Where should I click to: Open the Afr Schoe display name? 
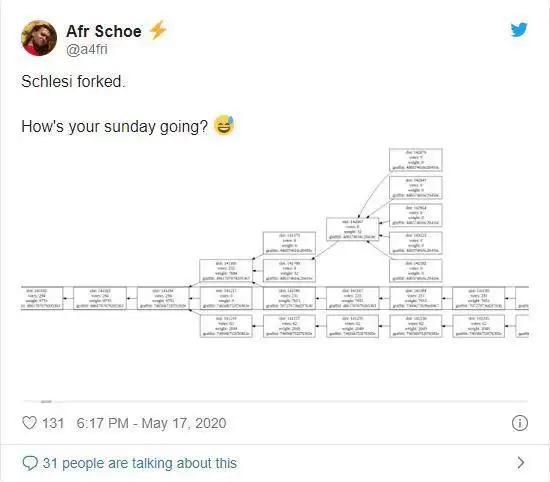pos(104,31)
